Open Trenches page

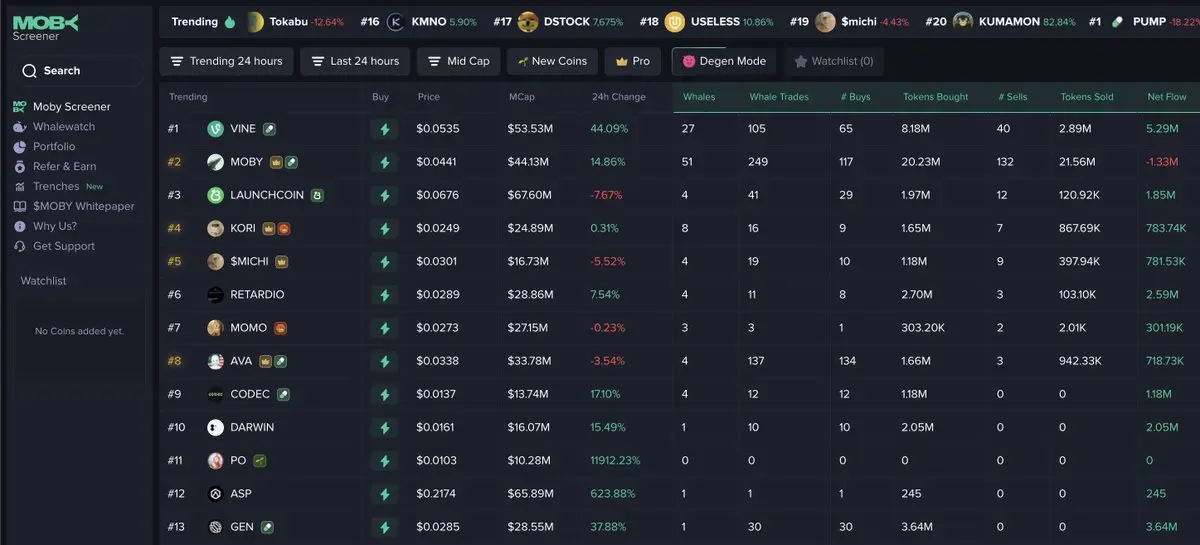point(56,186)
